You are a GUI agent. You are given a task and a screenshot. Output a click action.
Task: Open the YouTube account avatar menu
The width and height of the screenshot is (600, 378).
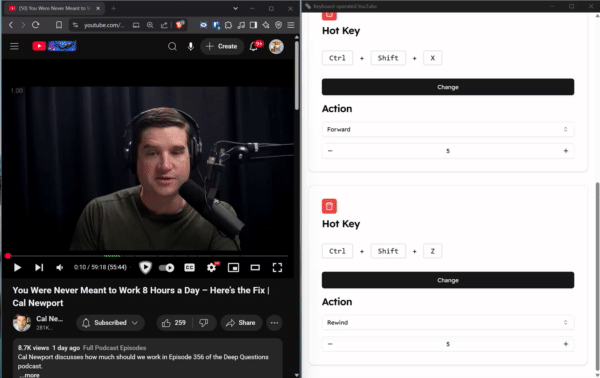(276, 46)
